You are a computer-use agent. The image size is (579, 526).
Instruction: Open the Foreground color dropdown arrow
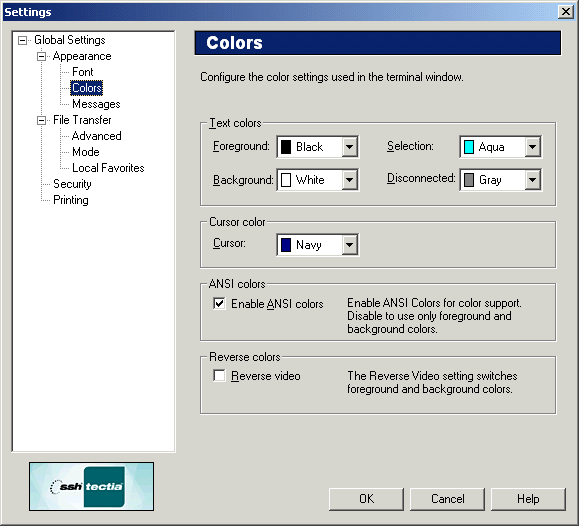pos(349,147)
